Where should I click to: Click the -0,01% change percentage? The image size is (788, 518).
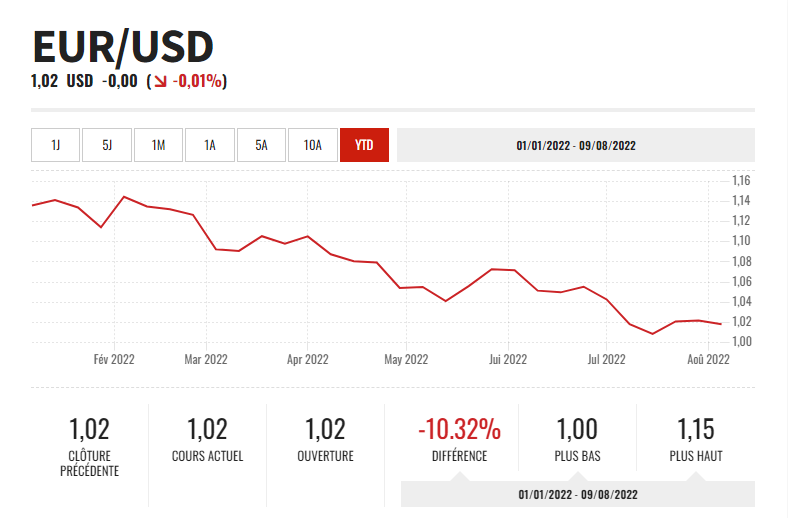point(197,81)
